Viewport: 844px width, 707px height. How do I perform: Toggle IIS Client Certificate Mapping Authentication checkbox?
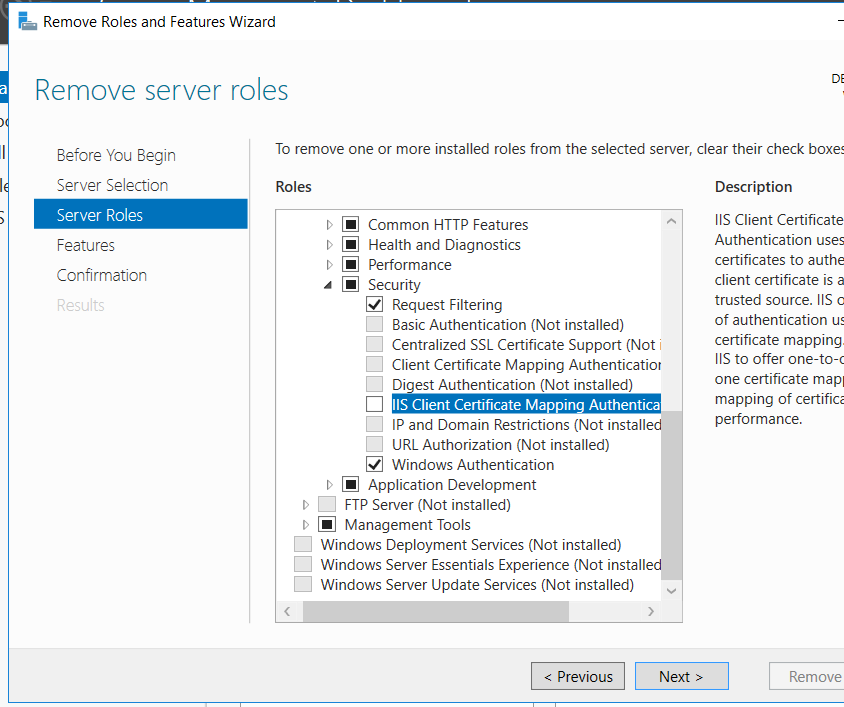pos(375,405)
